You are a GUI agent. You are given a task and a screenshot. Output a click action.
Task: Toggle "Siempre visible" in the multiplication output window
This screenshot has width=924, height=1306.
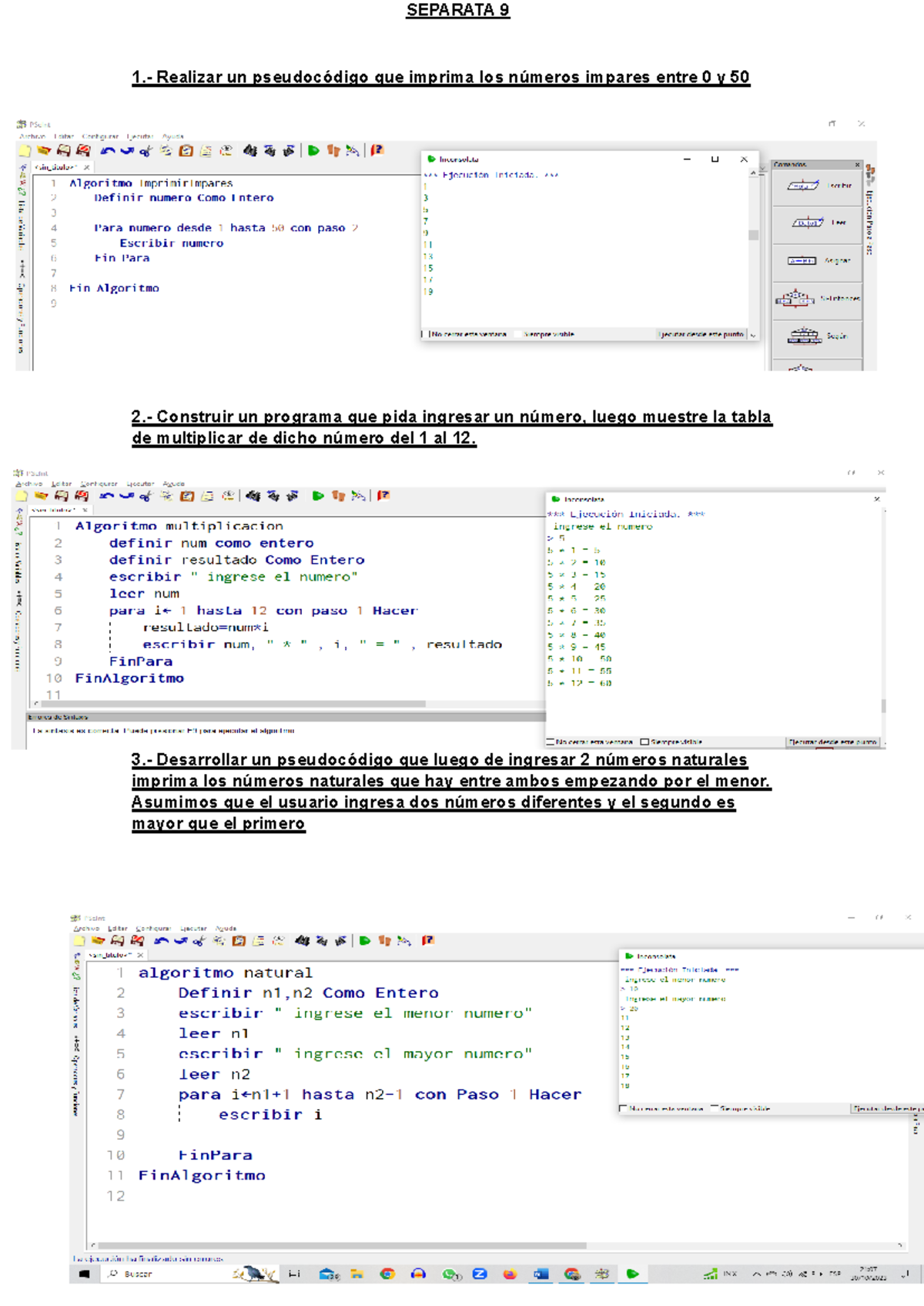coord(645,742)
